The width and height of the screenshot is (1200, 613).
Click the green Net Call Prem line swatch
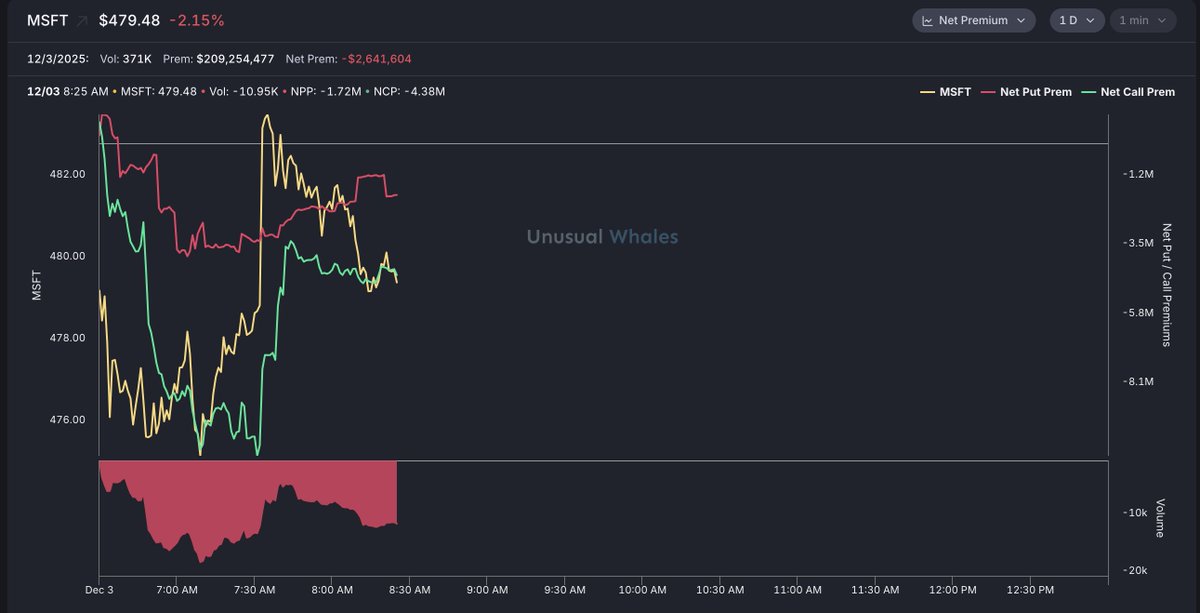(1087, 92)
